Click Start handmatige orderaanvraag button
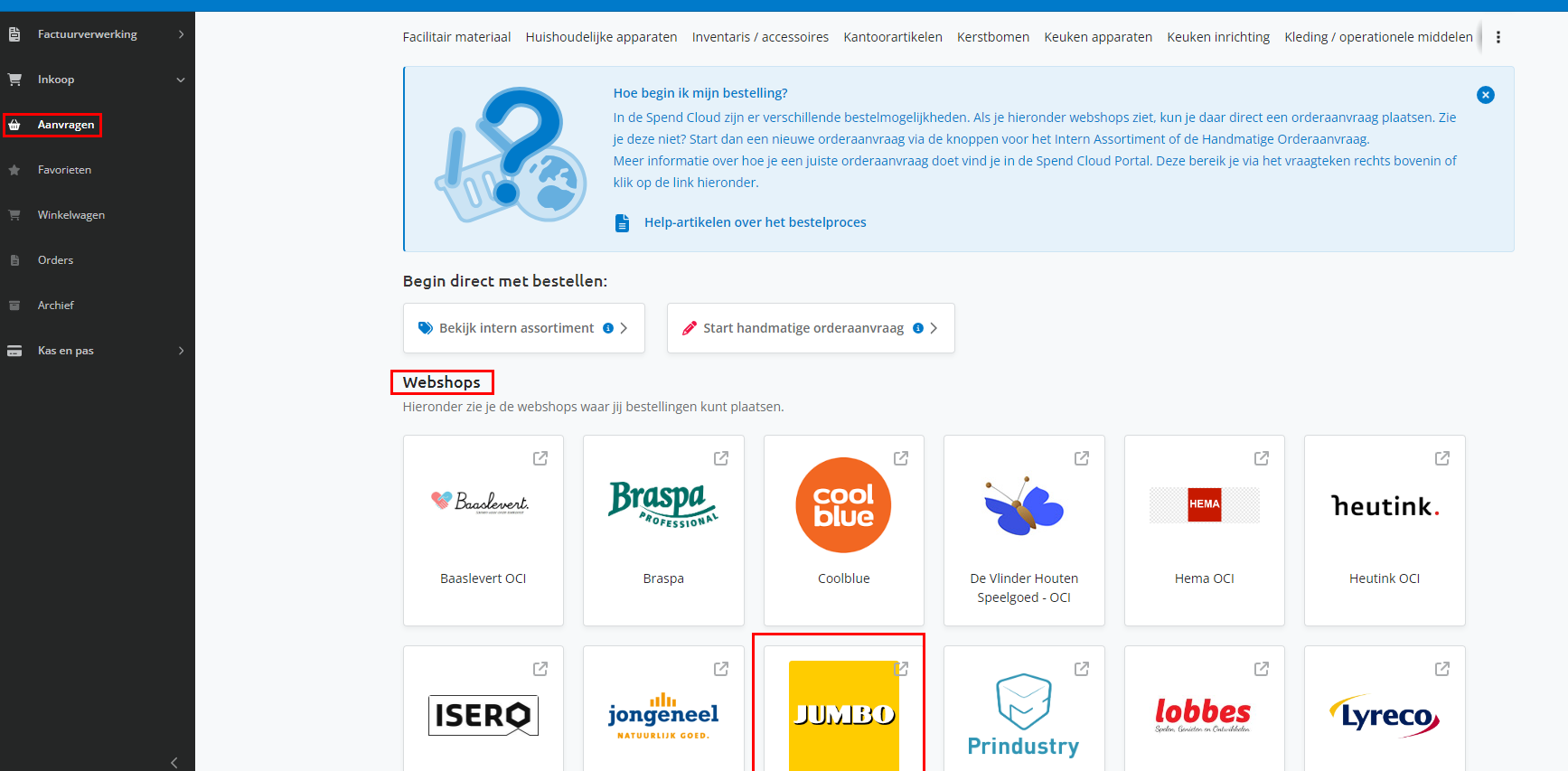Viewport: 1568px width, 771px height. [x=811, y=328]
